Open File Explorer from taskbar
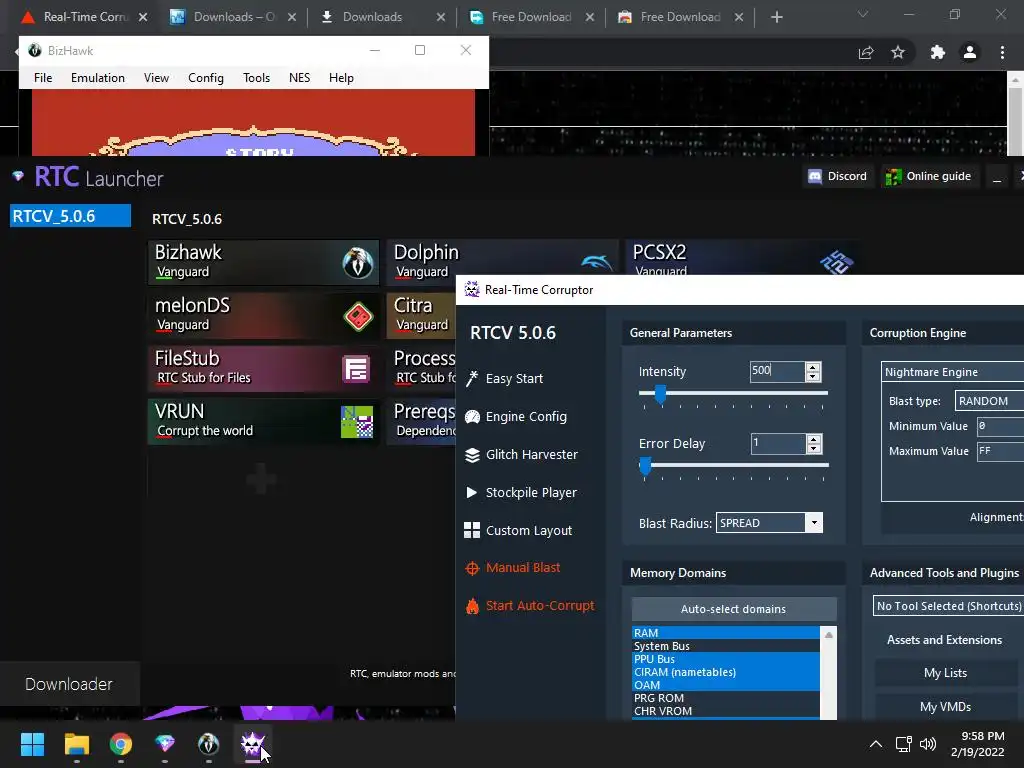Viewport: 1024px width, 768px height. click(x=76, y=744)
